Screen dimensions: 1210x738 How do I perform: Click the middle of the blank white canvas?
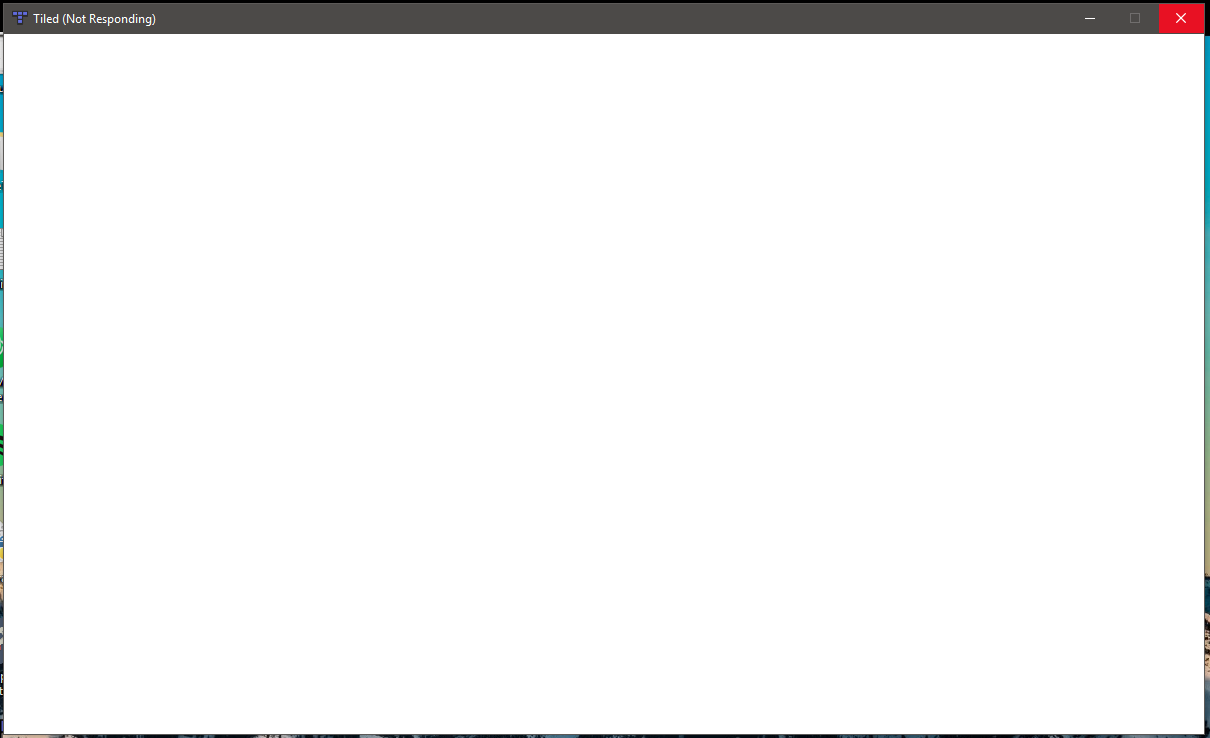pos(604,384)
